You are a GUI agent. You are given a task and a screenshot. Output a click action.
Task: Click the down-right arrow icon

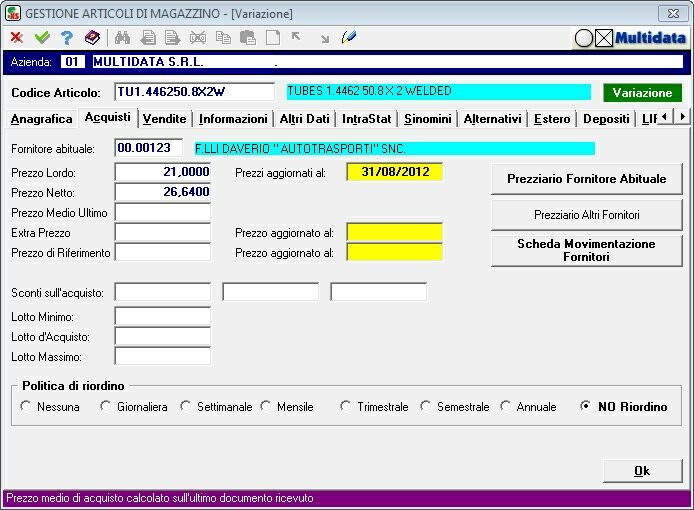pyautogui.click(x=325, y=39)
